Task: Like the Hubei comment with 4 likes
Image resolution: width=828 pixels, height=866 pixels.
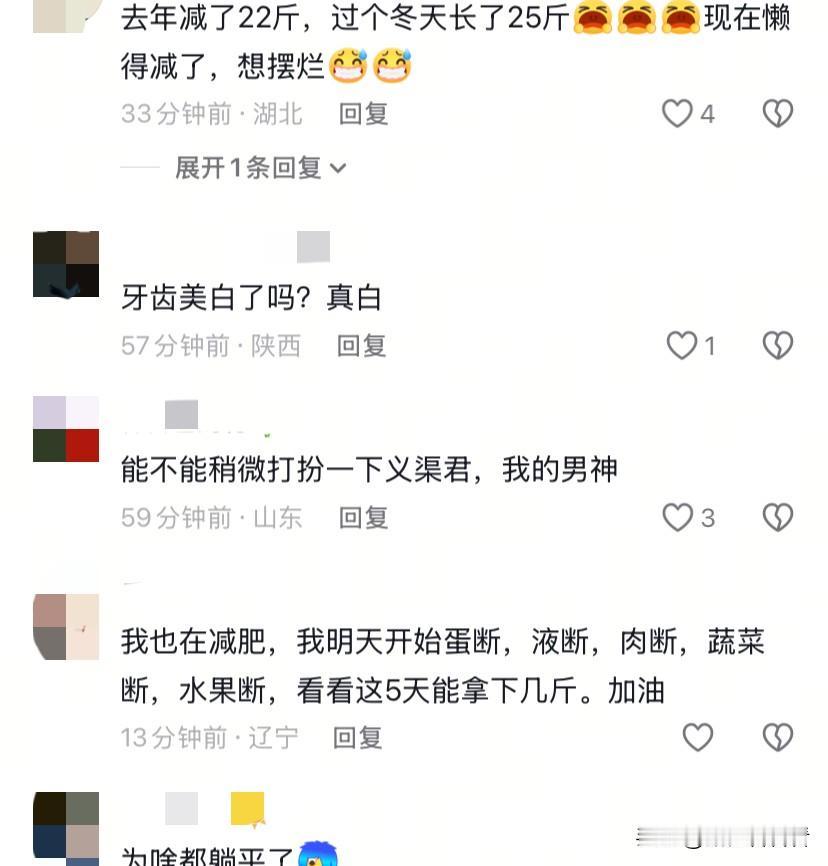Action: 677,114
